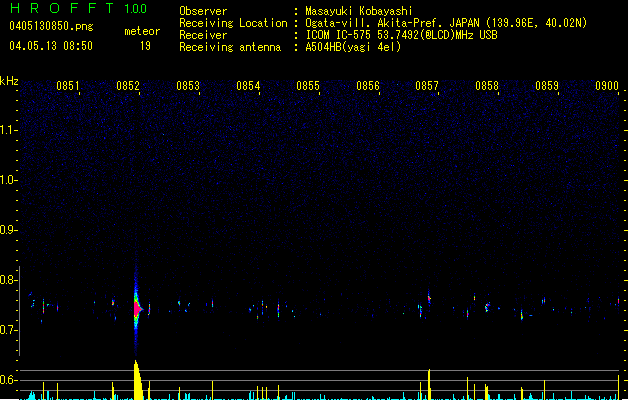Image resolution: width=629 pixels, height=400 pixels.
Task: Click the yellow power spike below 0857
Action: (429, 384)
